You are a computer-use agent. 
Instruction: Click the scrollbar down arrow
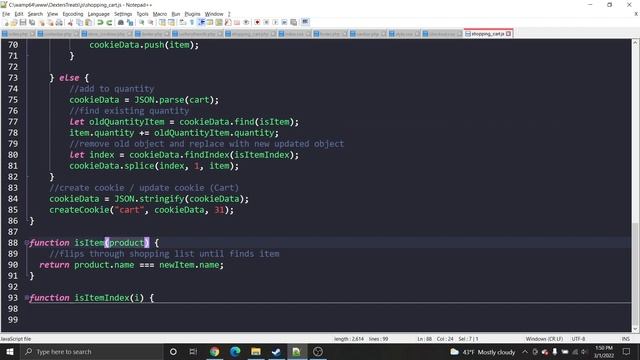point(636,329)
